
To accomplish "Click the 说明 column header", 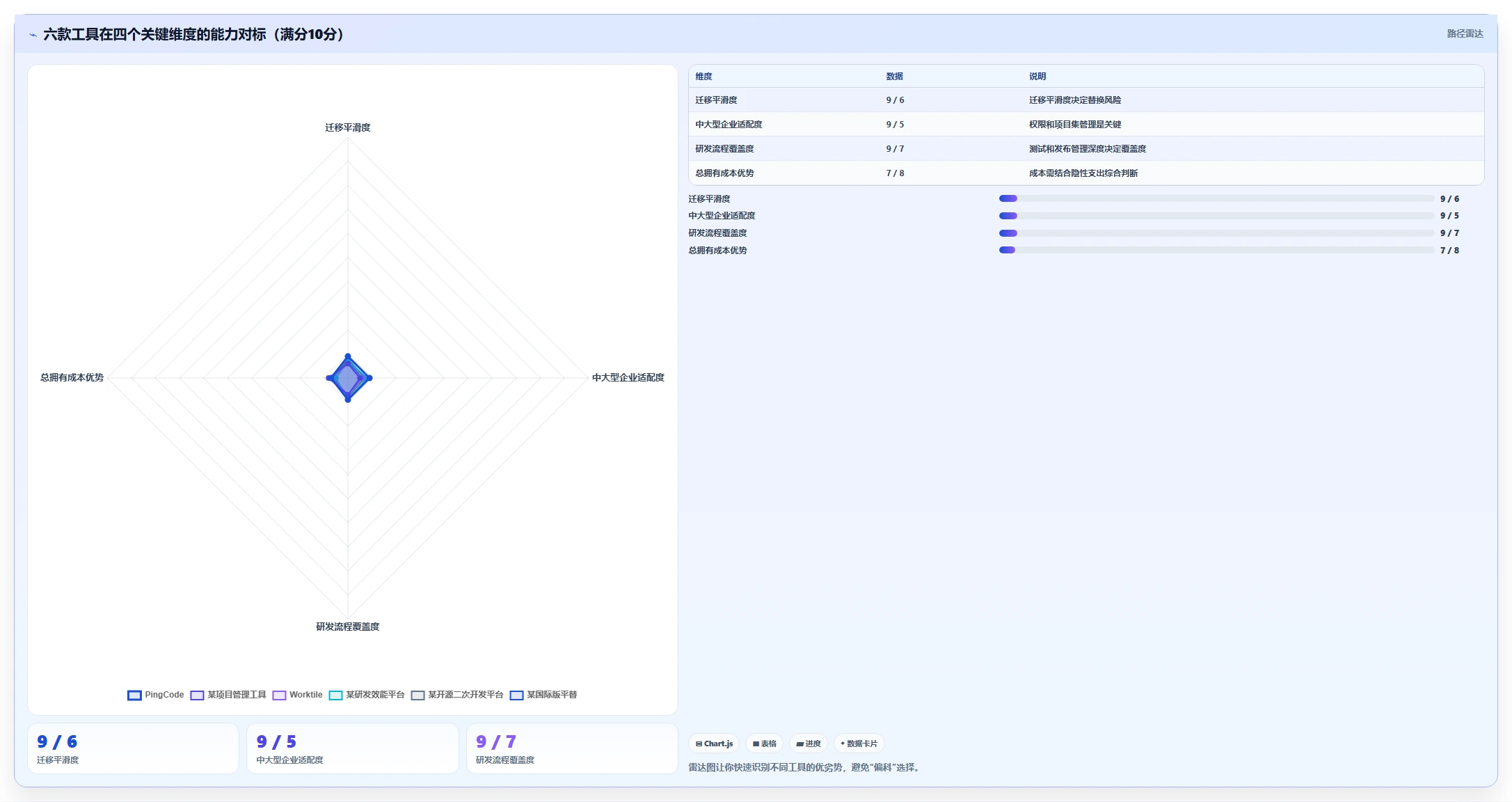I will (1037, 77).
